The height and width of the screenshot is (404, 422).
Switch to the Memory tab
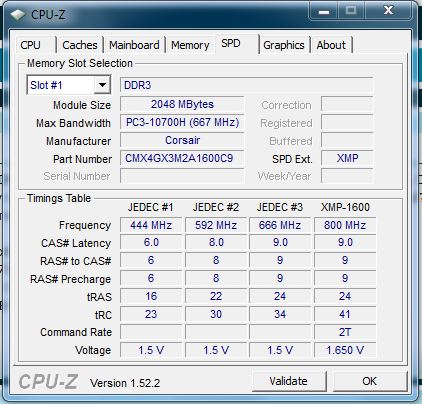pos(190,45)
